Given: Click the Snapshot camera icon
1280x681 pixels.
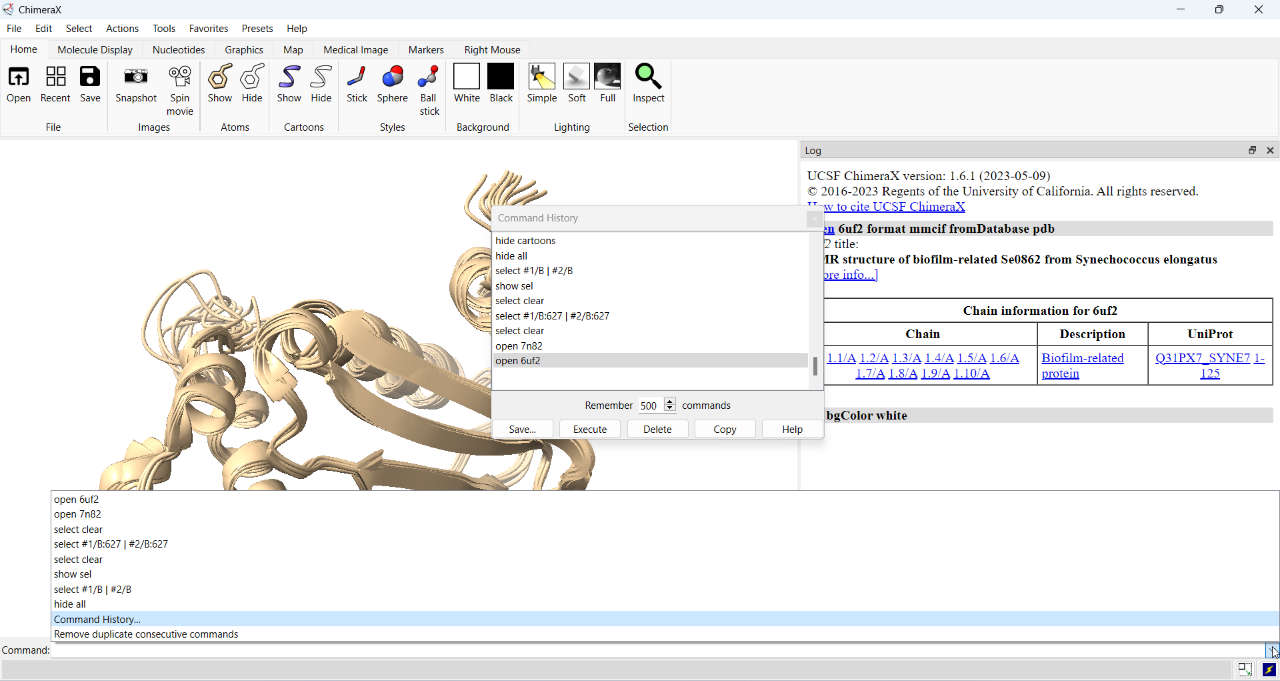Looking at the screenshot, I should point(136,77).
